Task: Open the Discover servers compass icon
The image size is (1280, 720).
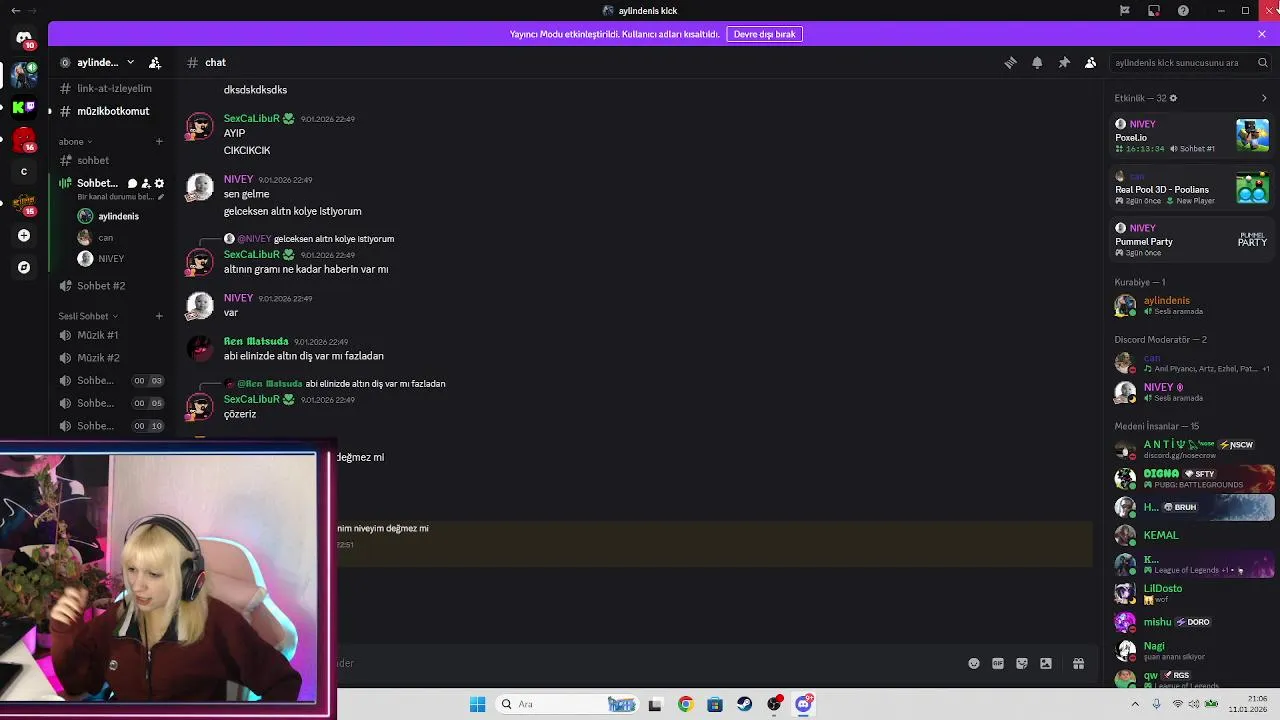Action: (24, 268)
